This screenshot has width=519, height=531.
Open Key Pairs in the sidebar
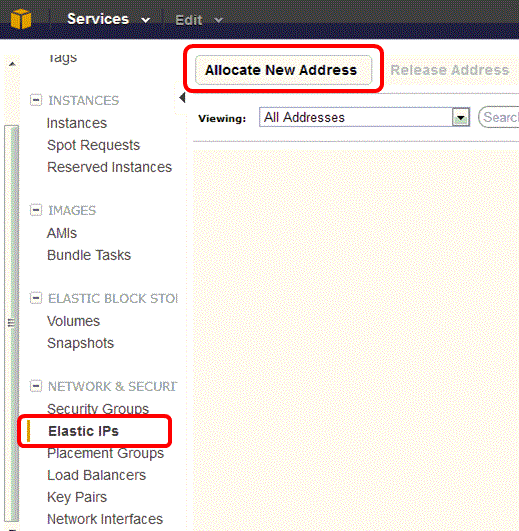tap(77, 497)
